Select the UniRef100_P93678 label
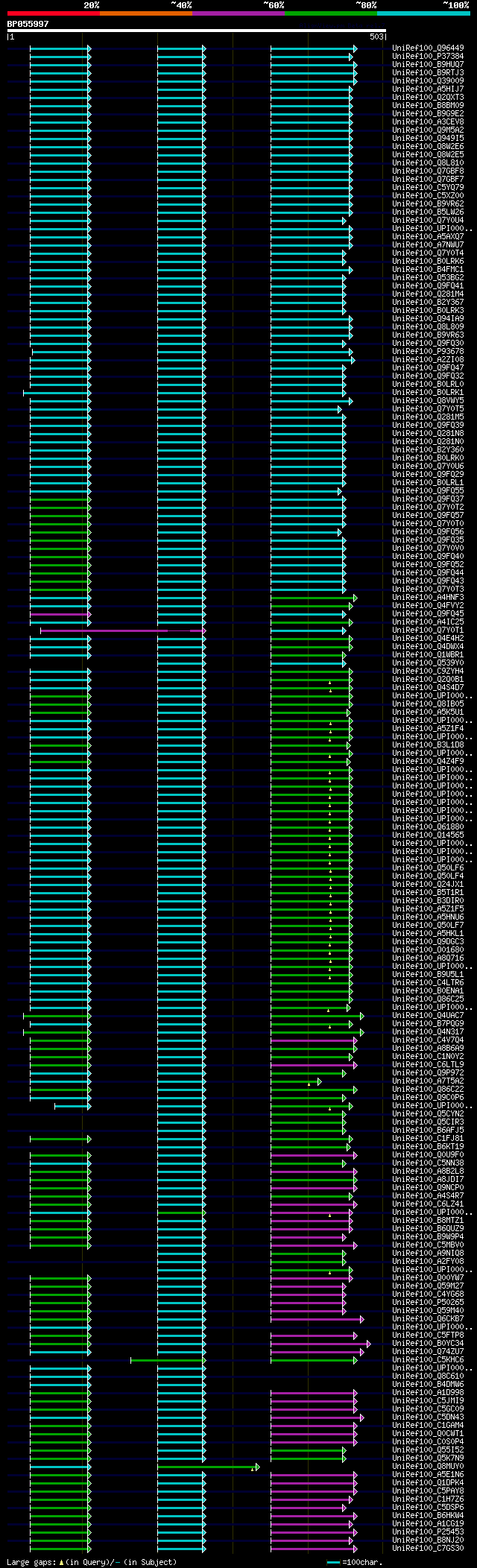Screen dimensions: 477x1568 pos(428,352)
